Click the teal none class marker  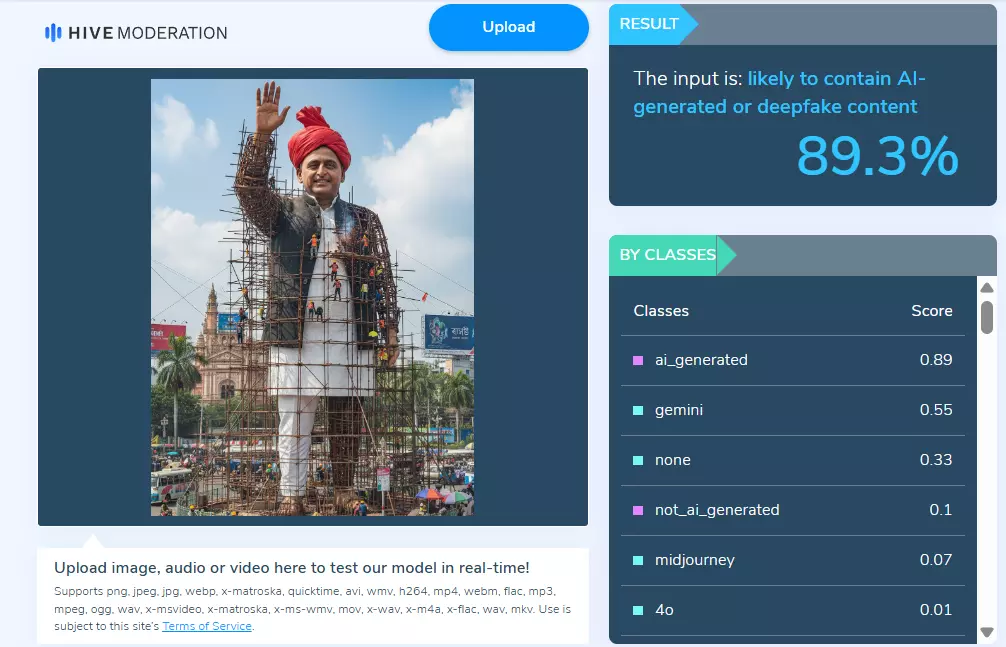[x=638, y=460]
